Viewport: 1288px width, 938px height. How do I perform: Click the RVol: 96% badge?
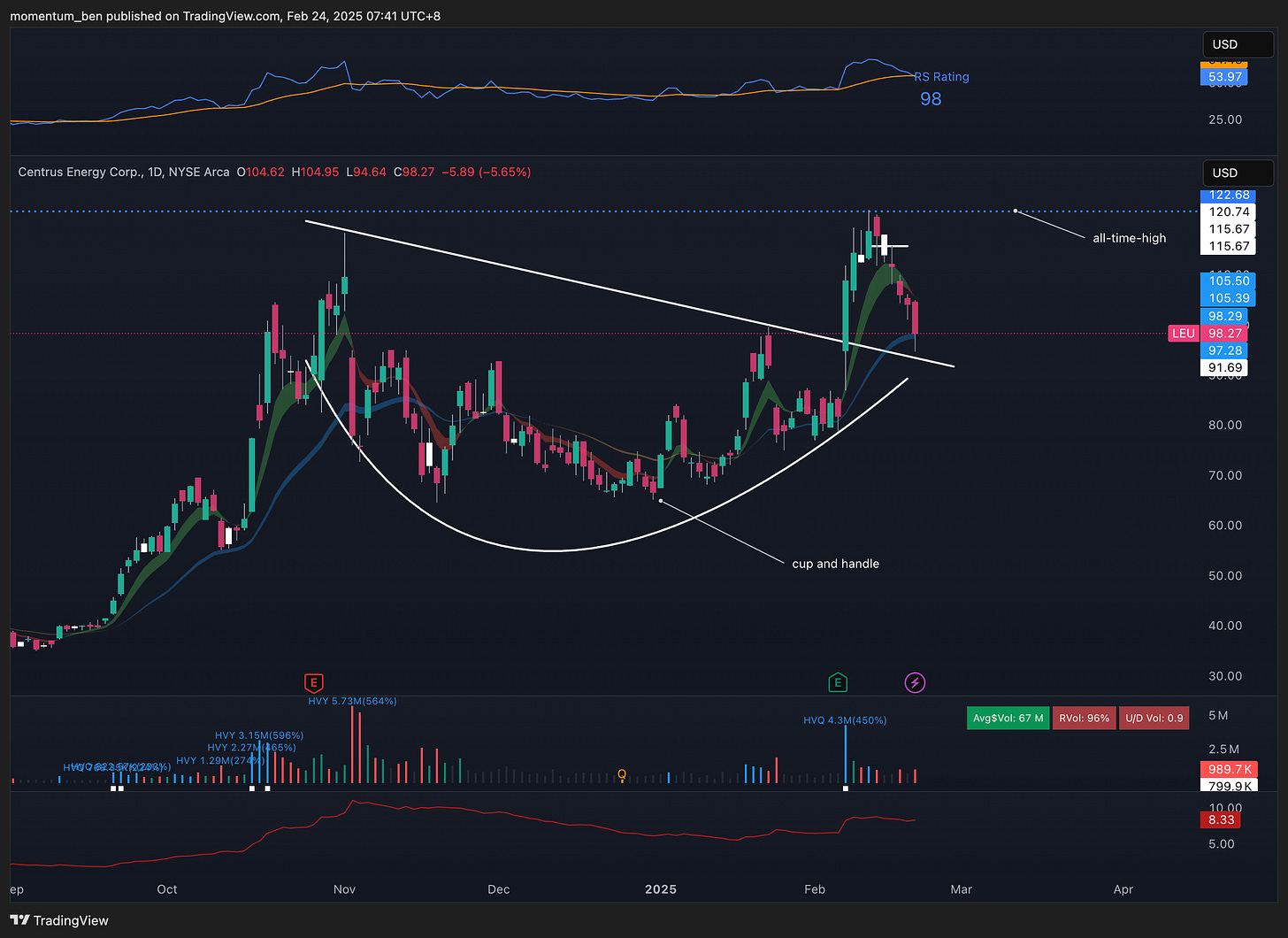1084,718
